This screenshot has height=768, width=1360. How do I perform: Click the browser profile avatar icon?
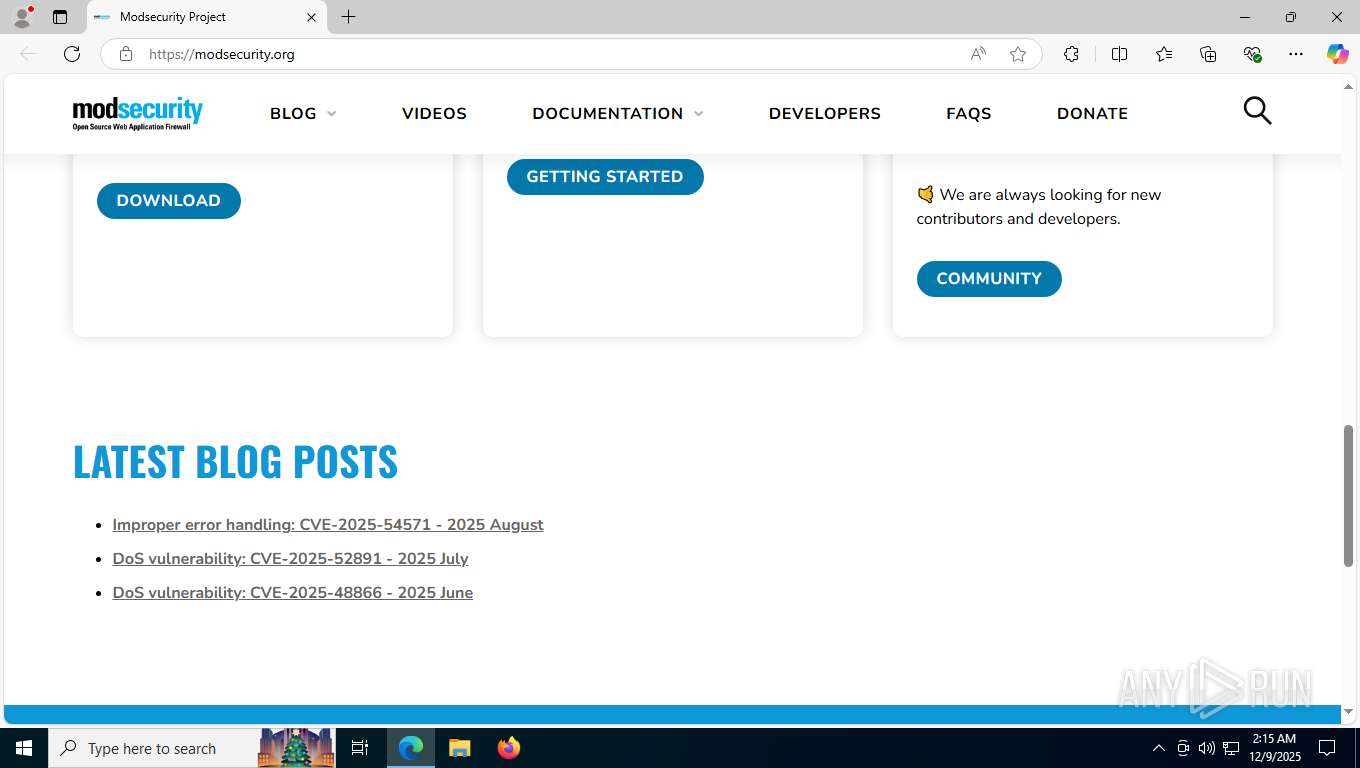(x=22, y=17)
